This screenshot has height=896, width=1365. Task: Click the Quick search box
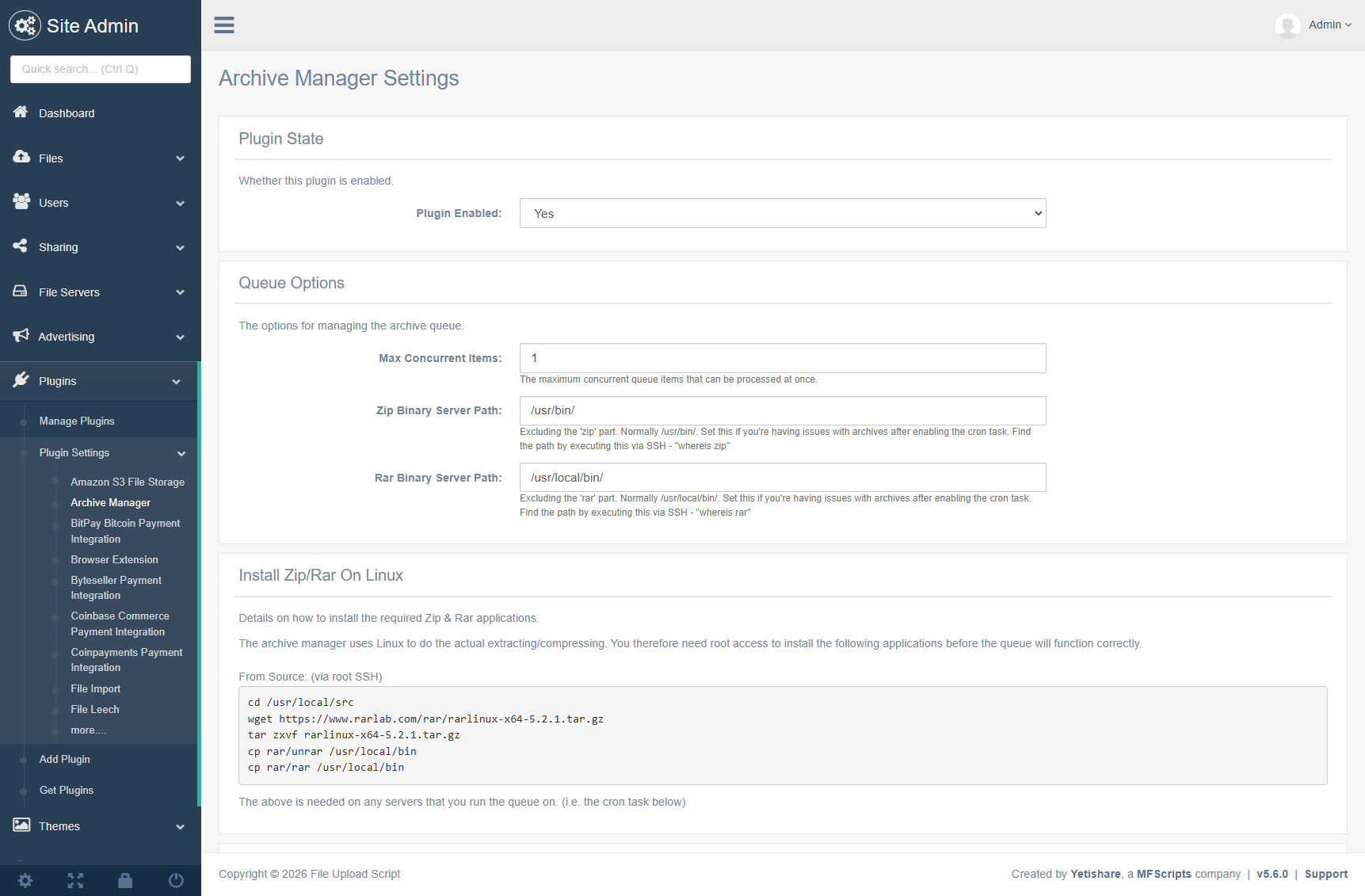pos(101,69)
